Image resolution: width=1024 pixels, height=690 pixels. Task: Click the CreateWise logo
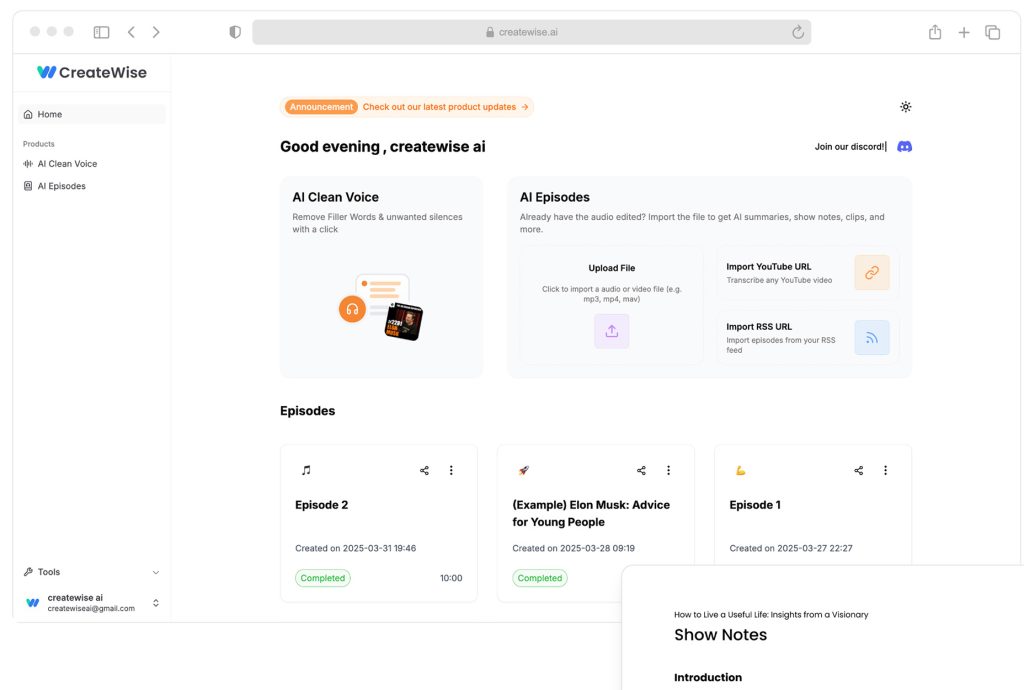point(91,72)
